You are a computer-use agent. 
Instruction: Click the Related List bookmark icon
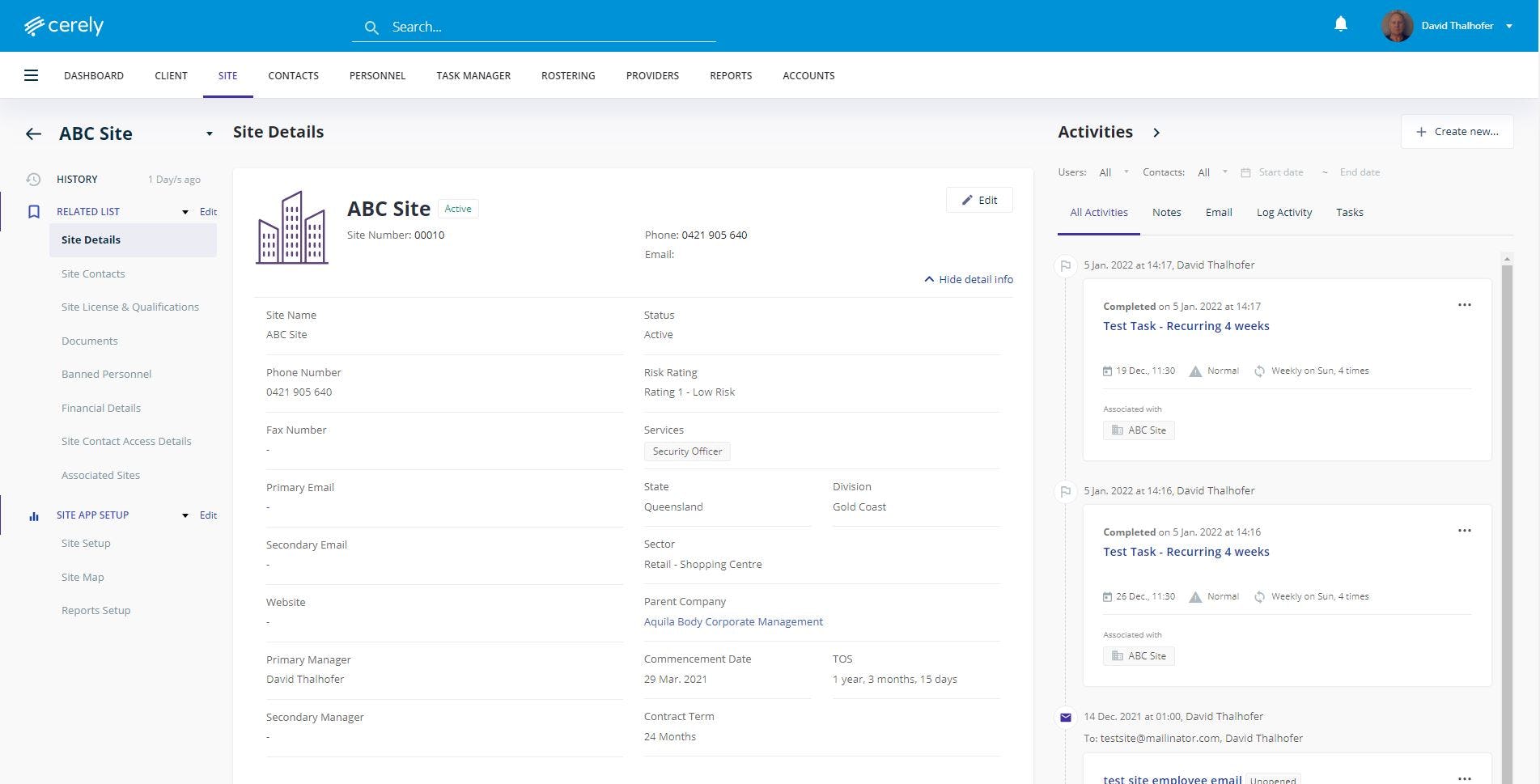click(x=33, y=211)
